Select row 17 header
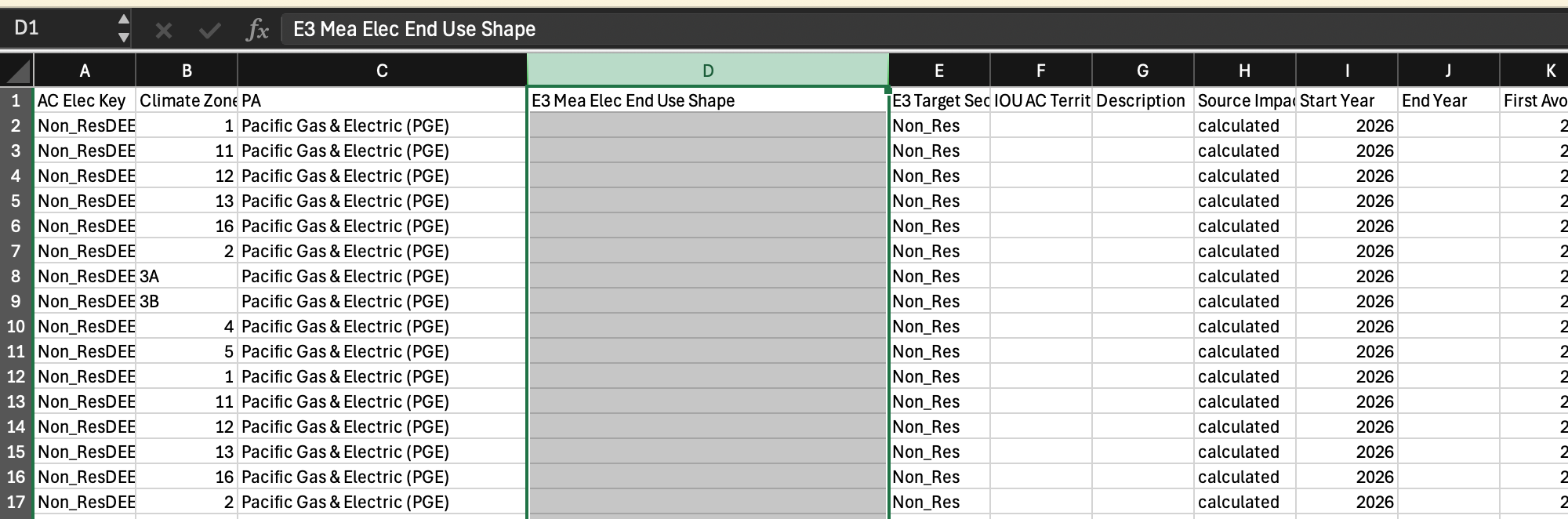1568x519 pixels. 16,502
